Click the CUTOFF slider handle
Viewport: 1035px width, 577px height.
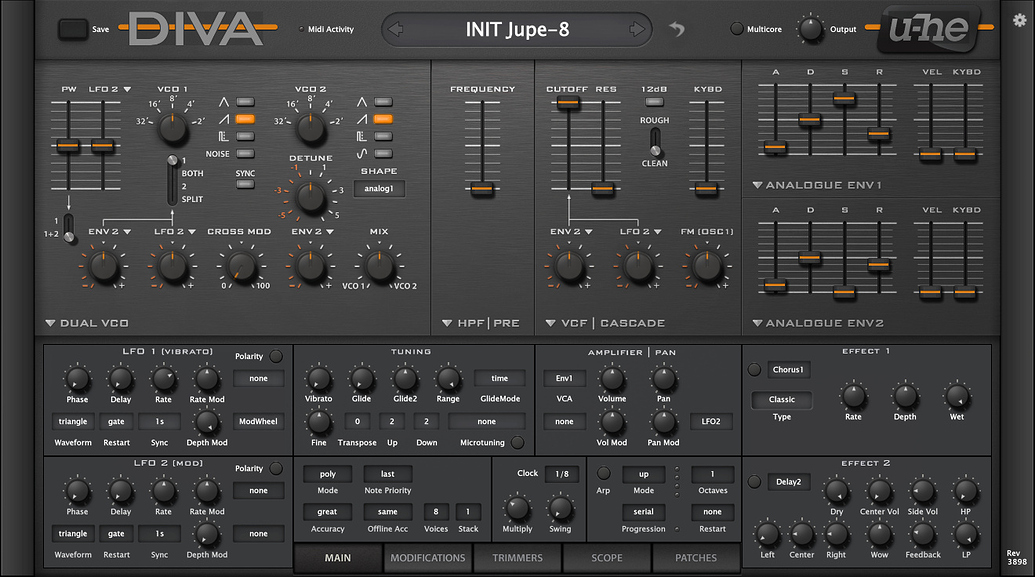point(567,101)
